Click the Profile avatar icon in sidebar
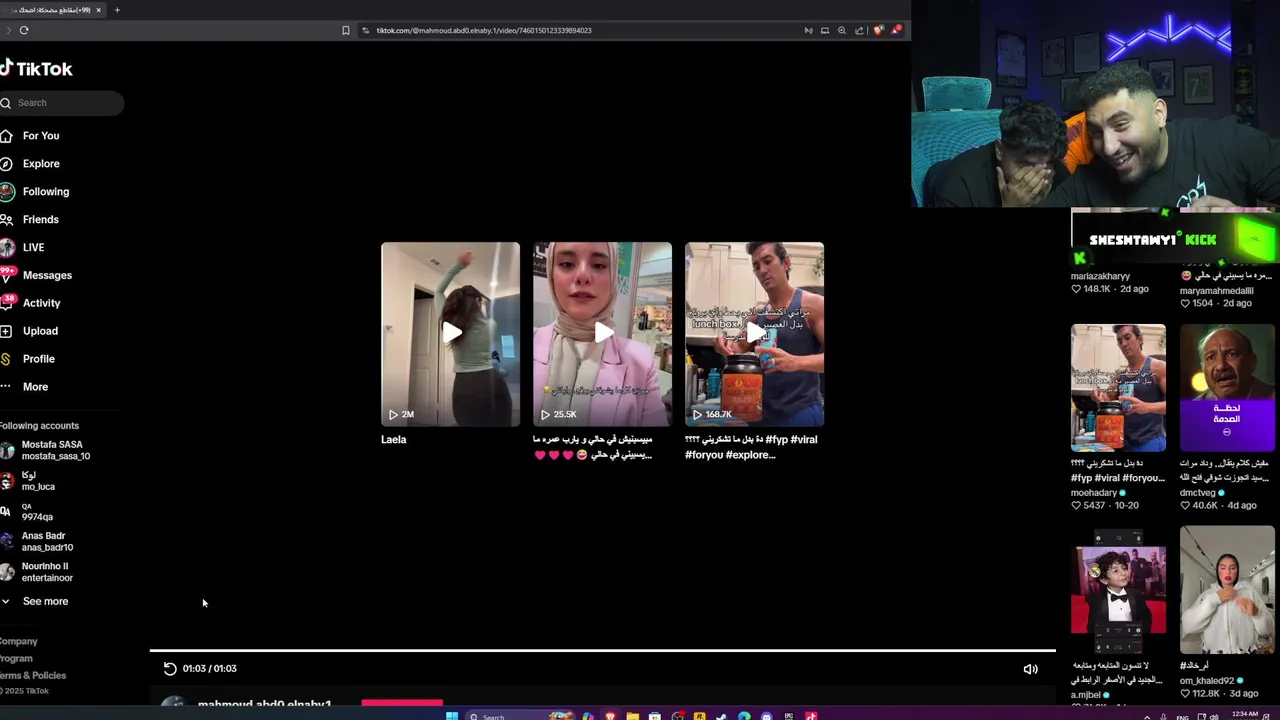Image resolution: width=1280 pixels, height=720 pixels. point(6,359)
